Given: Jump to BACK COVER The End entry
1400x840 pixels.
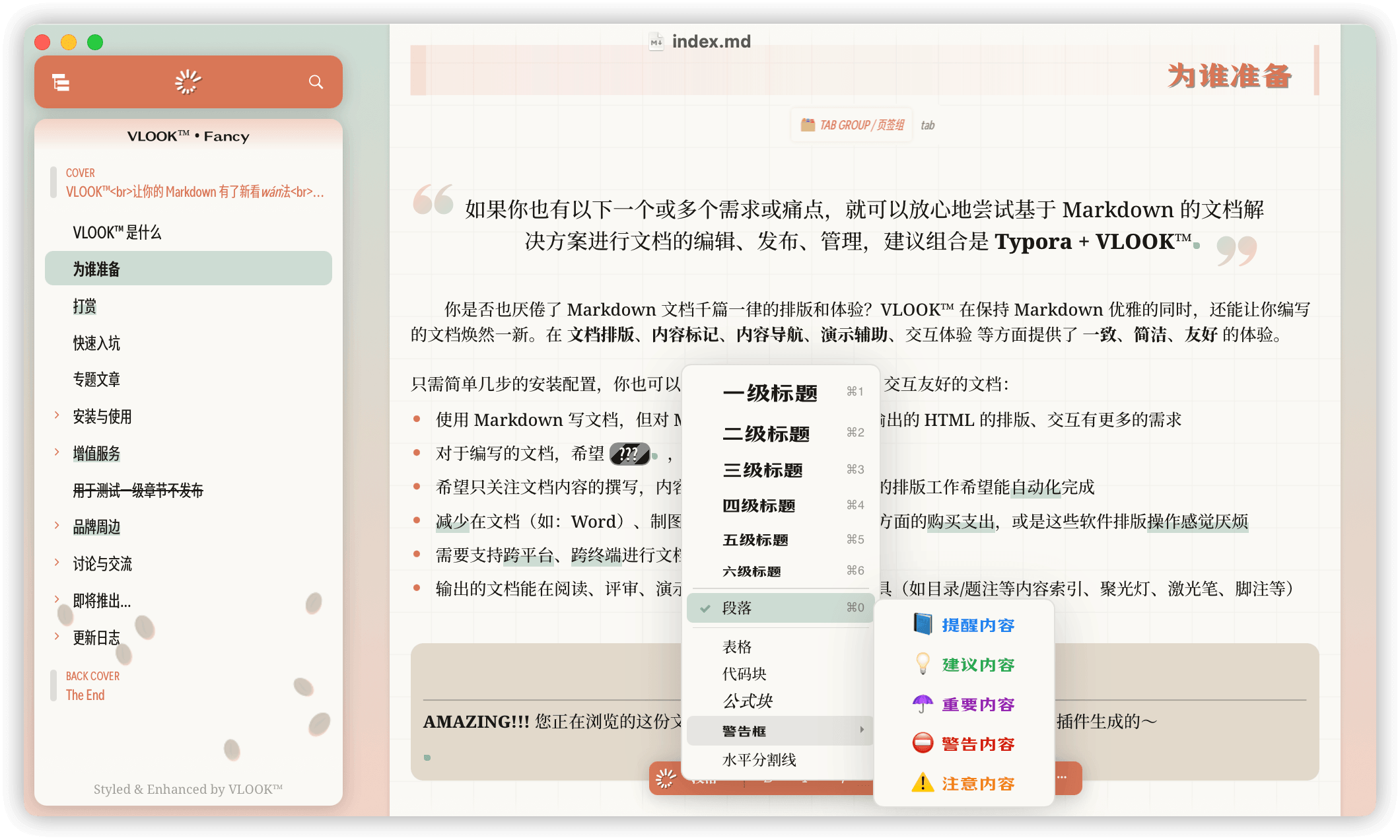Looking at the screenshot, I should 188,685.
